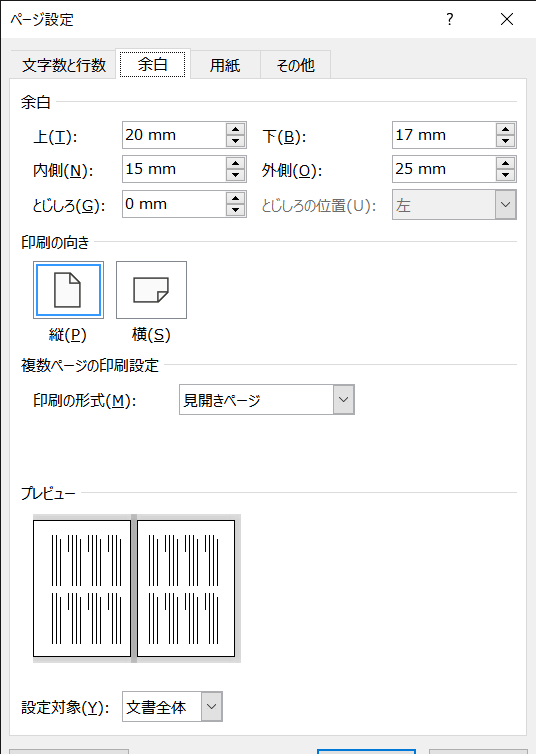Click the left page in the preview
The width and height of the screenshot is (536, 754).
click(82, 588)
